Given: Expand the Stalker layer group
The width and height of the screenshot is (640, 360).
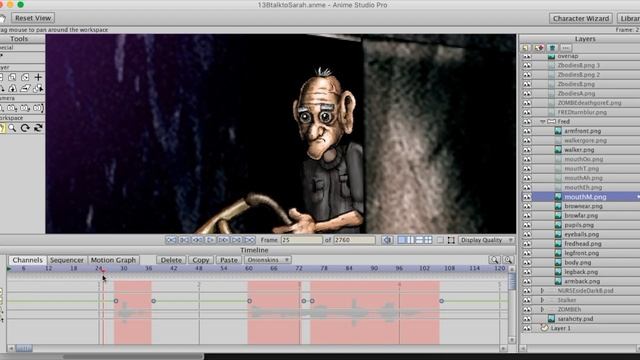Looking at the screenshot, I should click(x=542, y=300).
